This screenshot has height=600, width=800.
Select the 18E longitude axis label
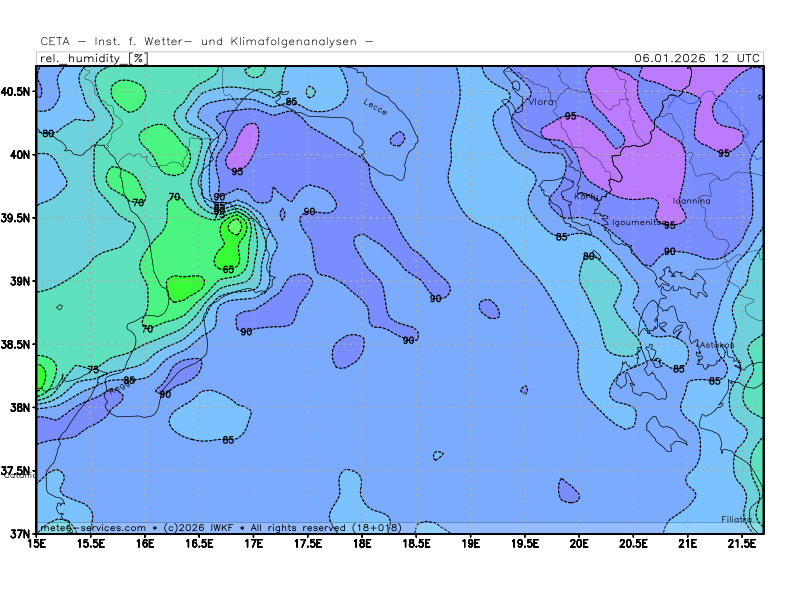click(x=362, y=544)
